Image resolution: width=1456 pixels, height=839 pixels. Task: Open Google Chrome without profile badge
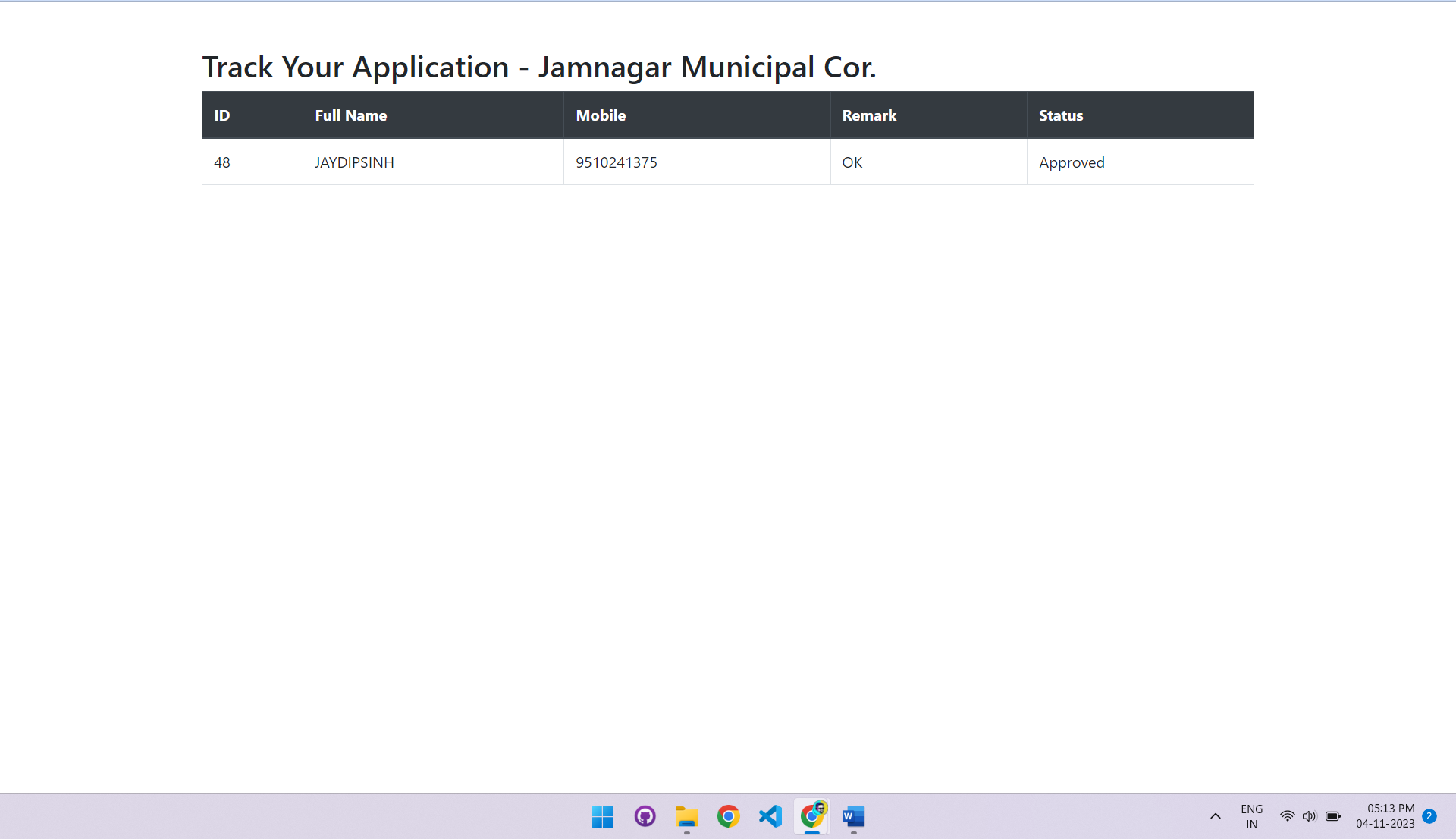tap(728, 817)
